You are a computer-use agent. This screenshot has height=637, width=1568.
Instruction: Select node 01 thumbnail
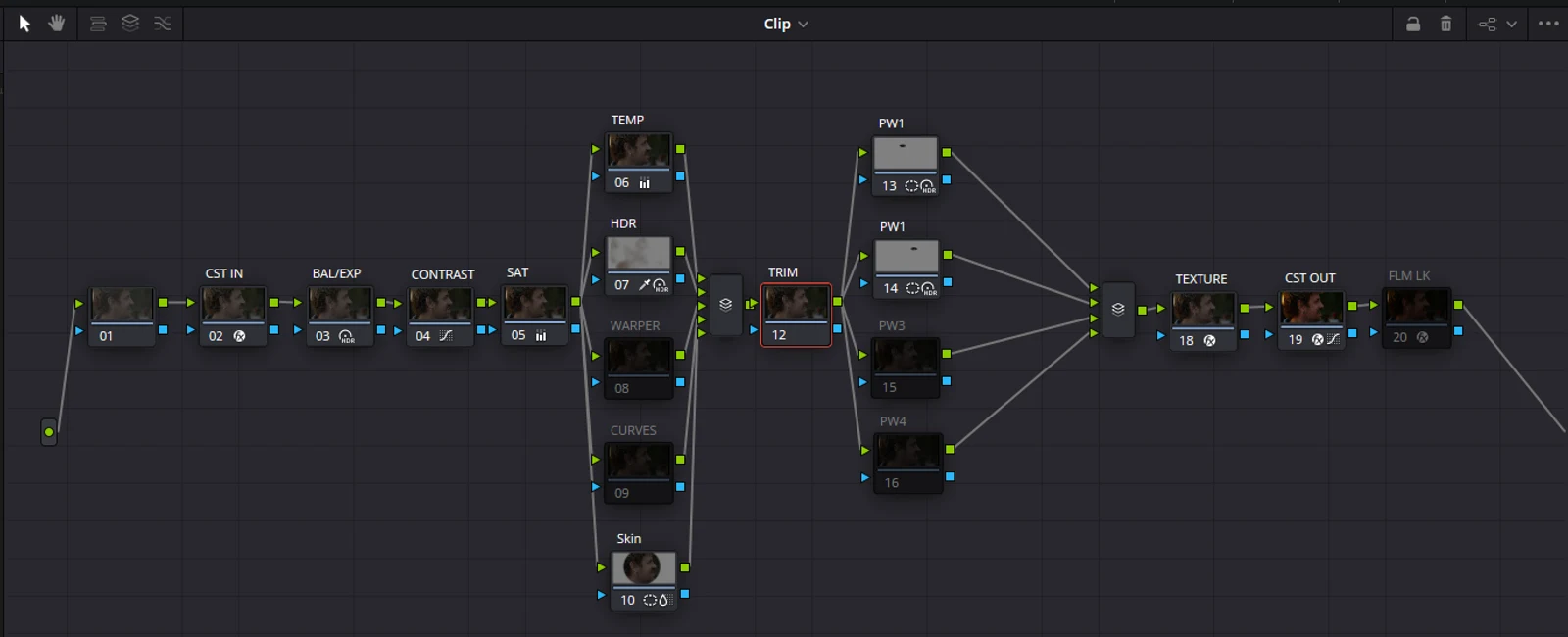coord(122,305)
